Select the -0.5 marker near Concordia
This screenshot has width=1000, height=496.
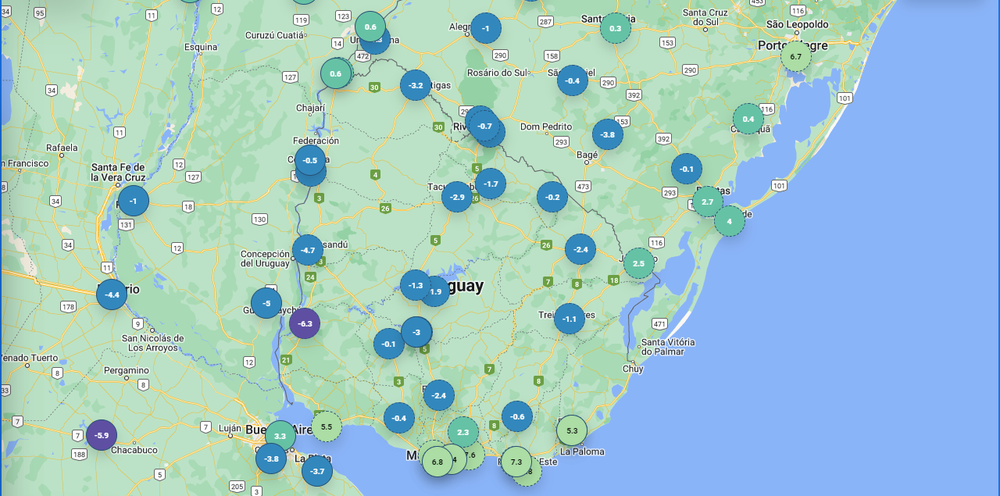click(310, 160)
